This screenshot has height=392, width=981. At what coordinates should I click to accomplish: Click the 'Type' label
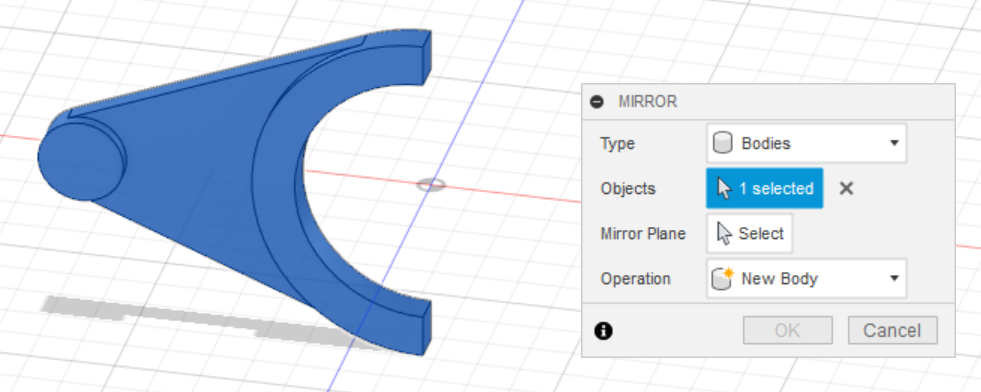pyautogui.click(x=618, y=144)
